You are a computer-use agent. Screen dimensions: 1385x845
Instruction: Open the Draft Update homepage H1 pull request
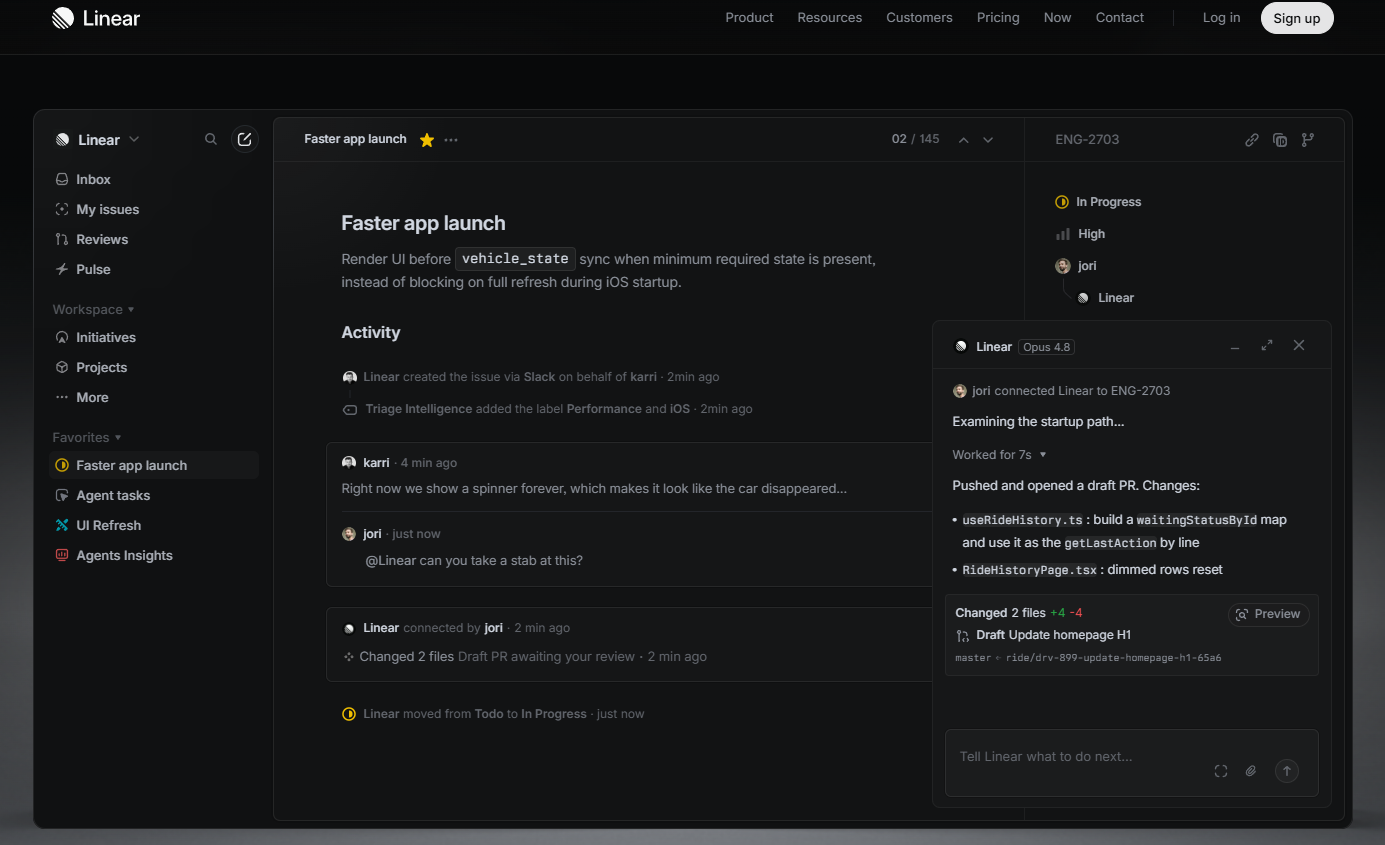coord(1044,635)
